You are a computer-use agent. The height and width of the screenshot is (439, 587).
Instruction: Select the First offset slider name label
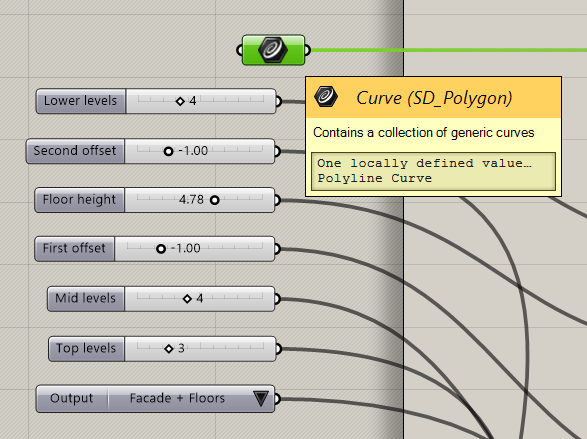[74, 249]
